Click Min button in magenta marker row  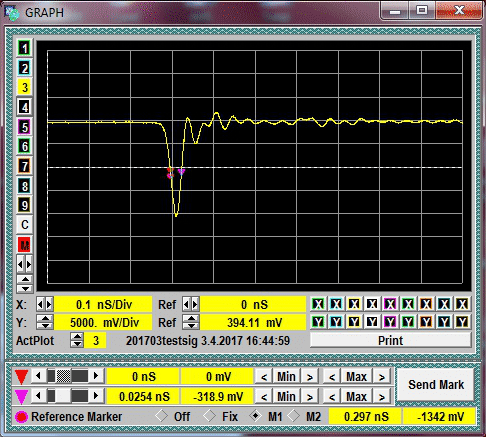(x=286, y=397)
